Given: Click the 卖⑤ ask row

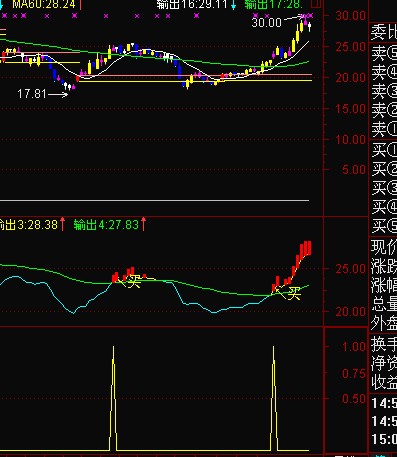Looking at the screenshot, I should point(383,52).
